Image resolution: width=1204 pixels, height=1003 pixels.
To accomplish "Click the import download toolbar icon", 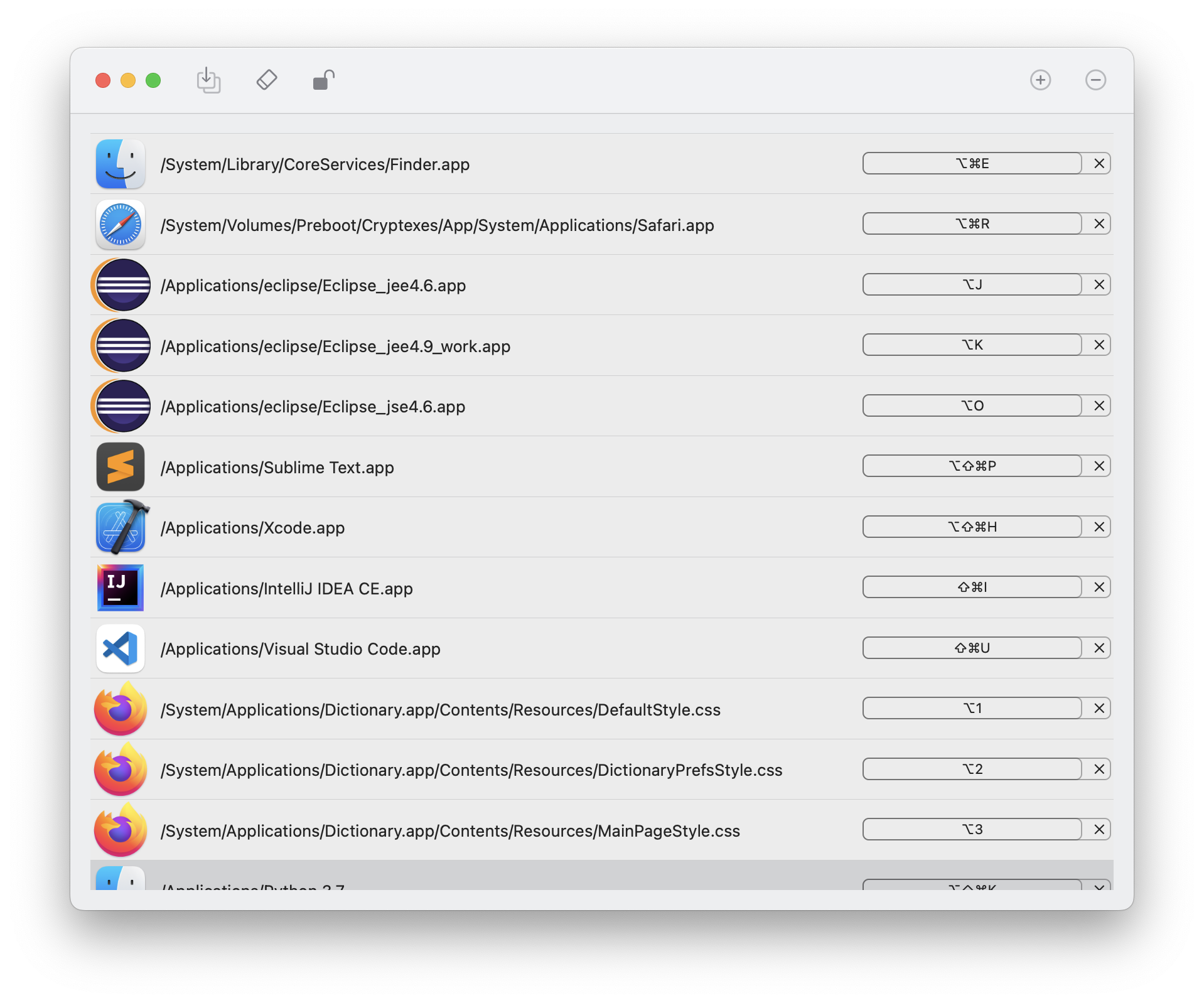I will [x=208, y=80].
